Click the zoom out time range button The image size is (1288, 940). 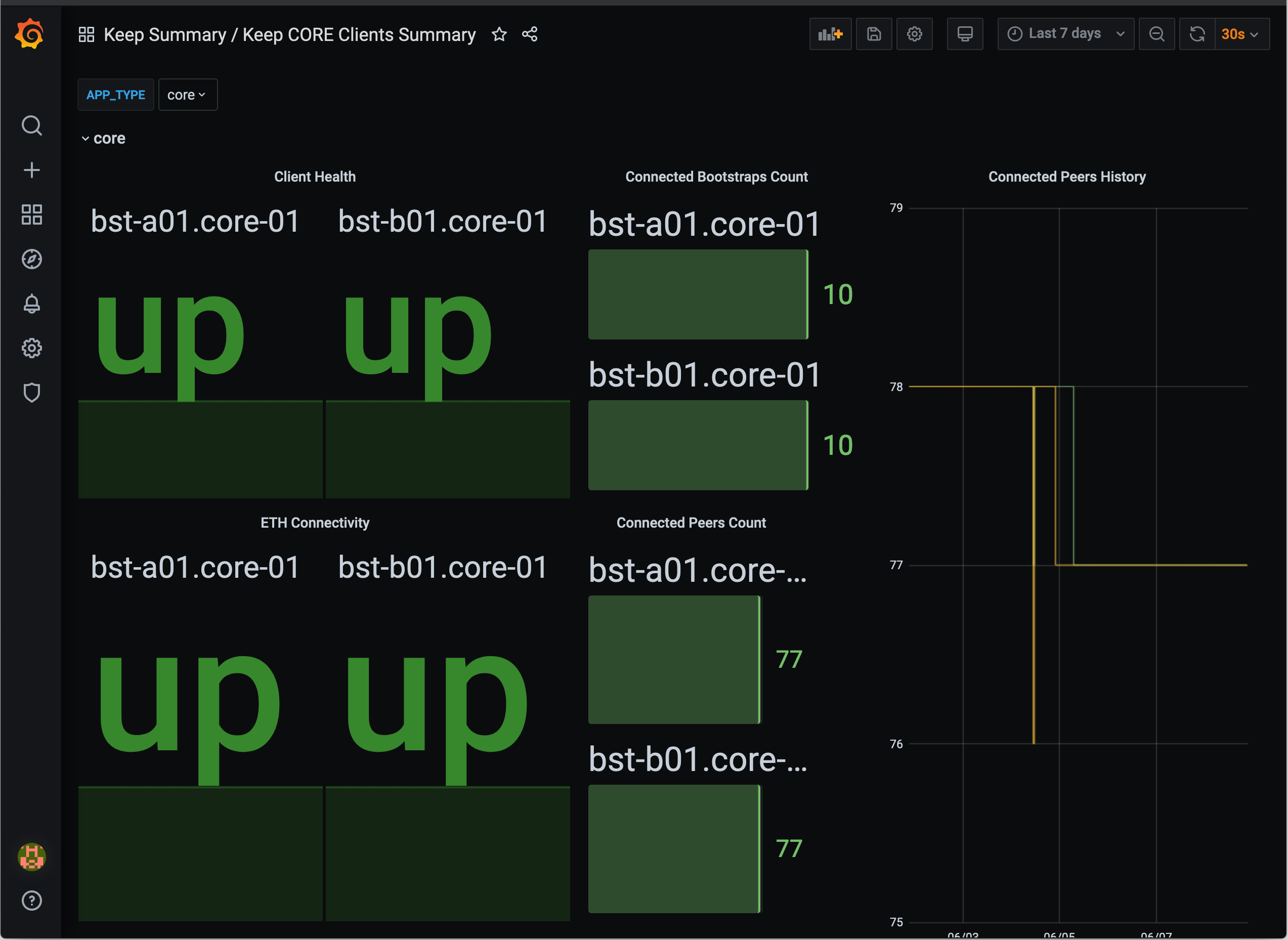tap(1156, 34)
